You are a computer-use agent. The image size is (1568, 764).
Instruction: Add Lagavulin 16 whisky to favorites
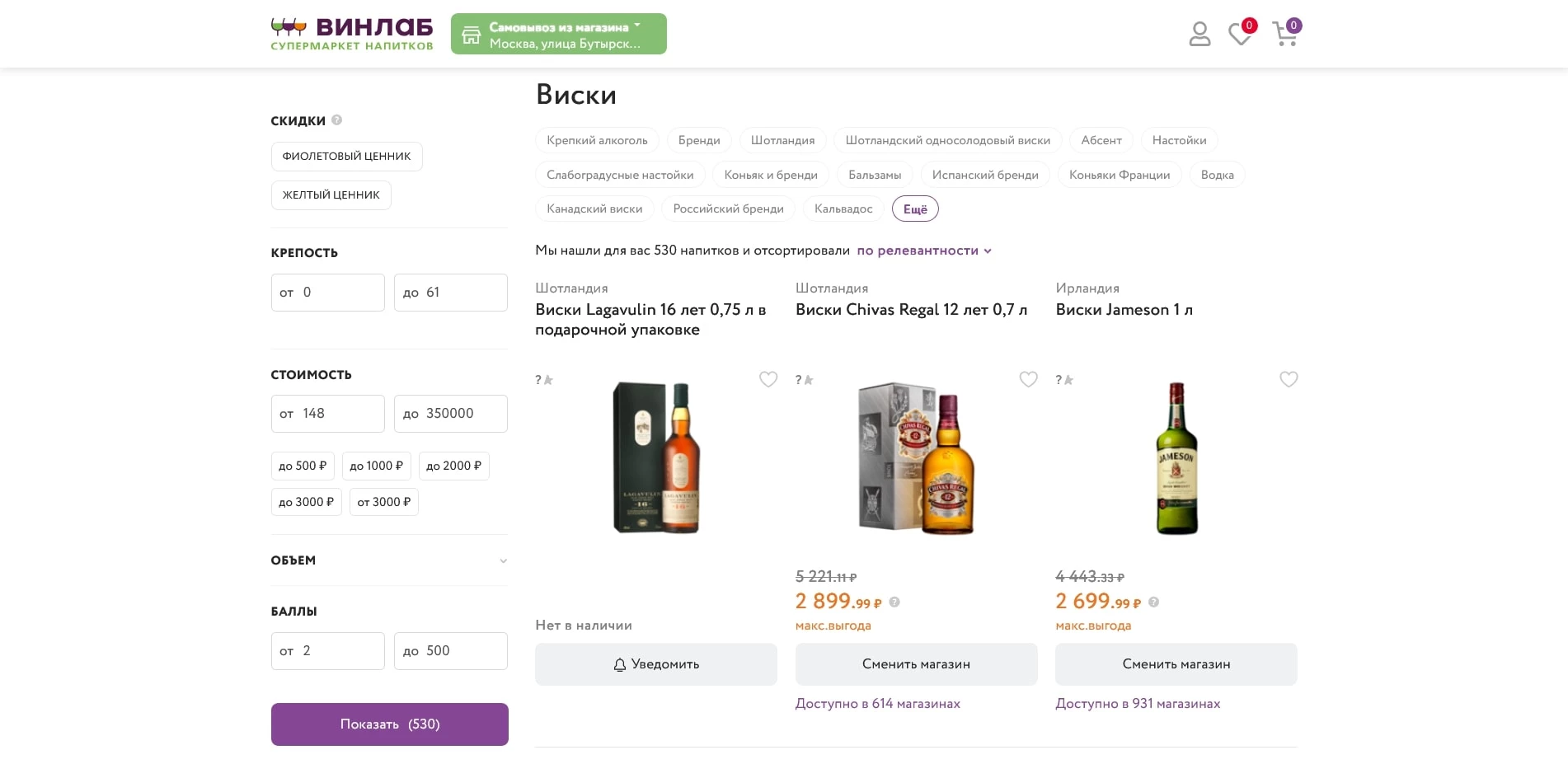tap(768, 379)
